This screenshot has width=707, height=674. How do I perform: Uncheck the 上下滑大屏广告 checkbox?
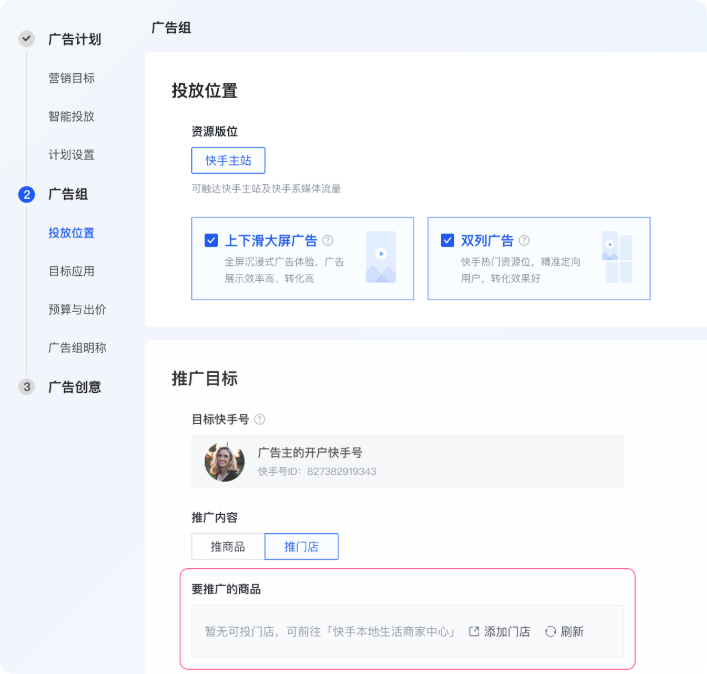click(x=211, y=240)
